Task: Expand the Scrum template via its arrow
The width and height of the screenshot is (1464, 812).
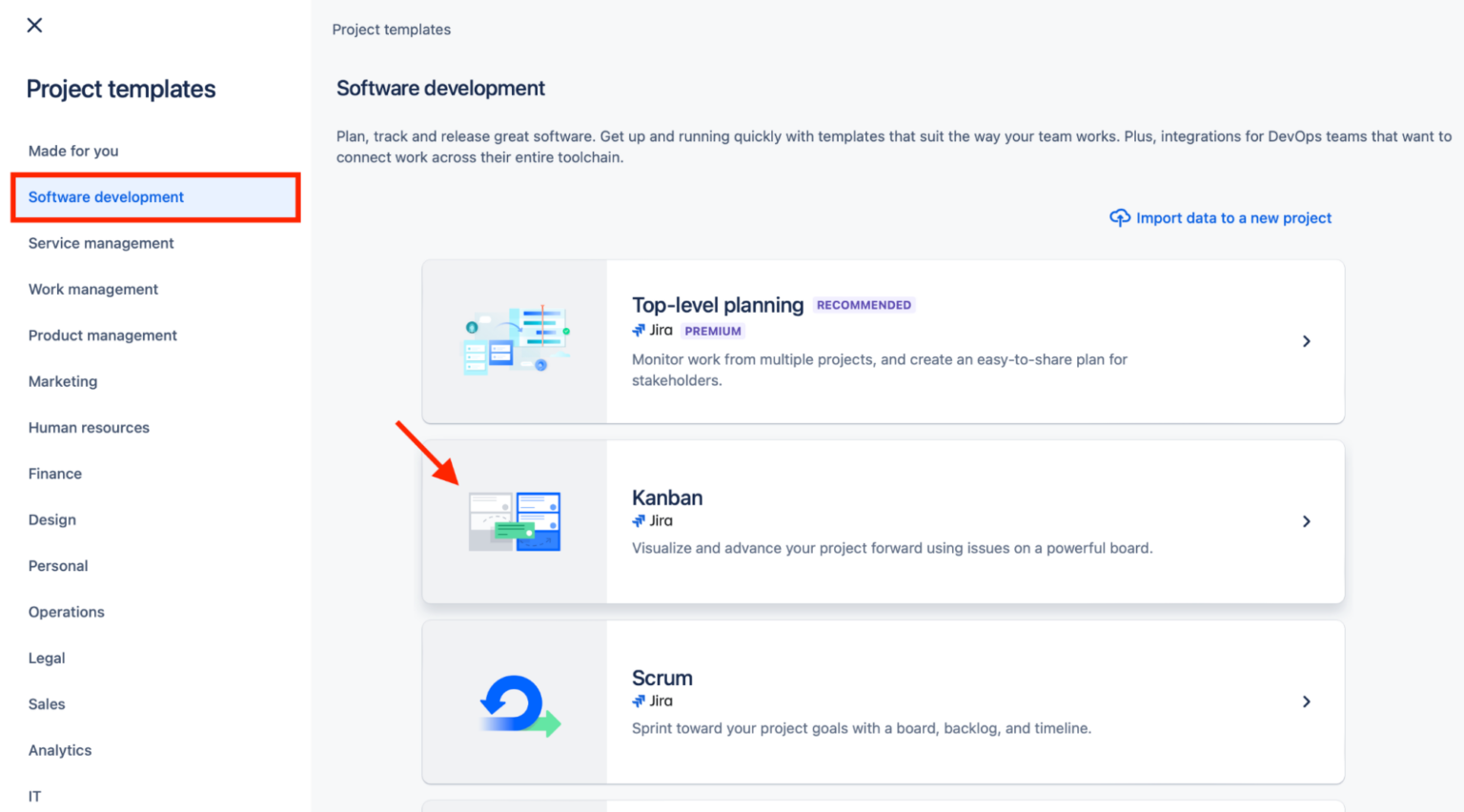Action: (x=1306, y=701)
